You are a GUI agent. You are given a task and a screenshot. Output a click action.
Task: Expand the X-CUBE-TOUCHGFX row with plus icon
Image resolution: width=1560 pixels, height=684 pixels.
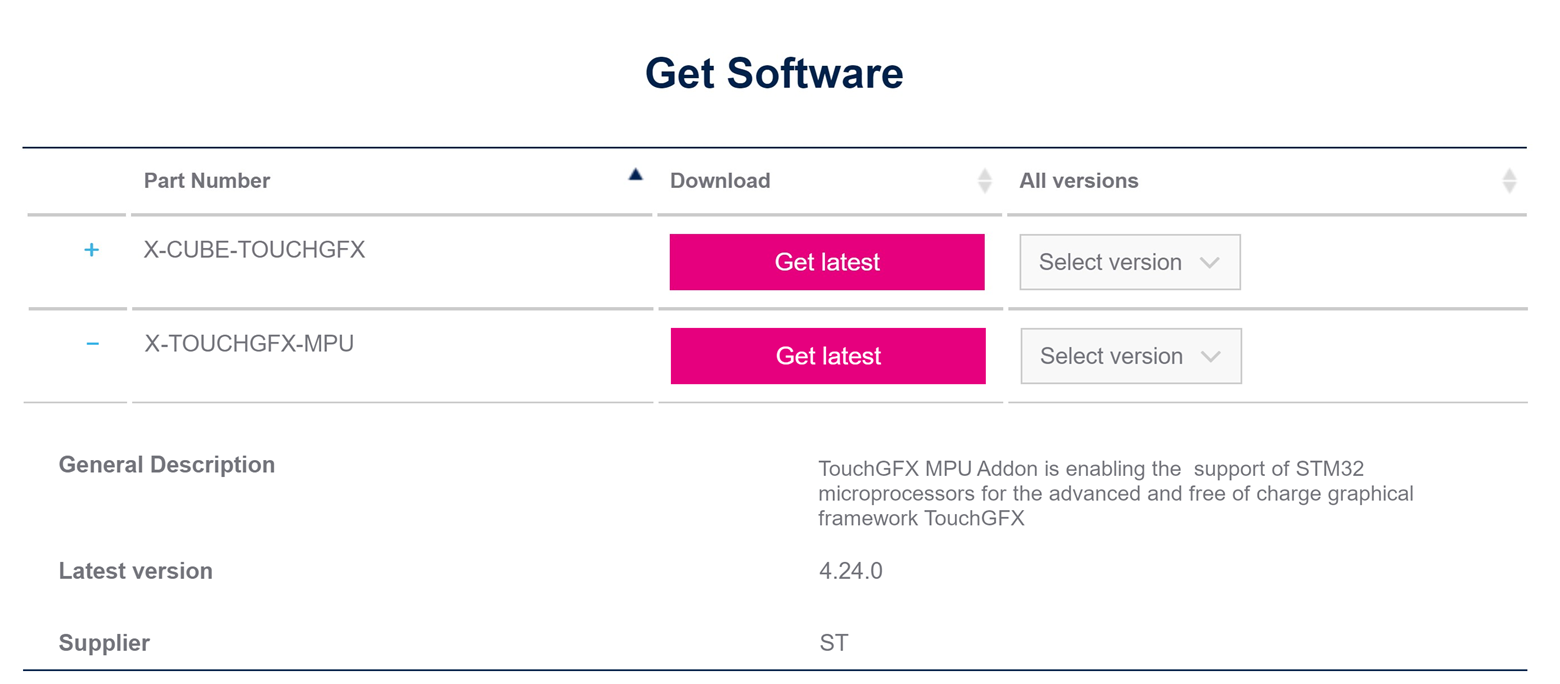click(x=92, y=250)
